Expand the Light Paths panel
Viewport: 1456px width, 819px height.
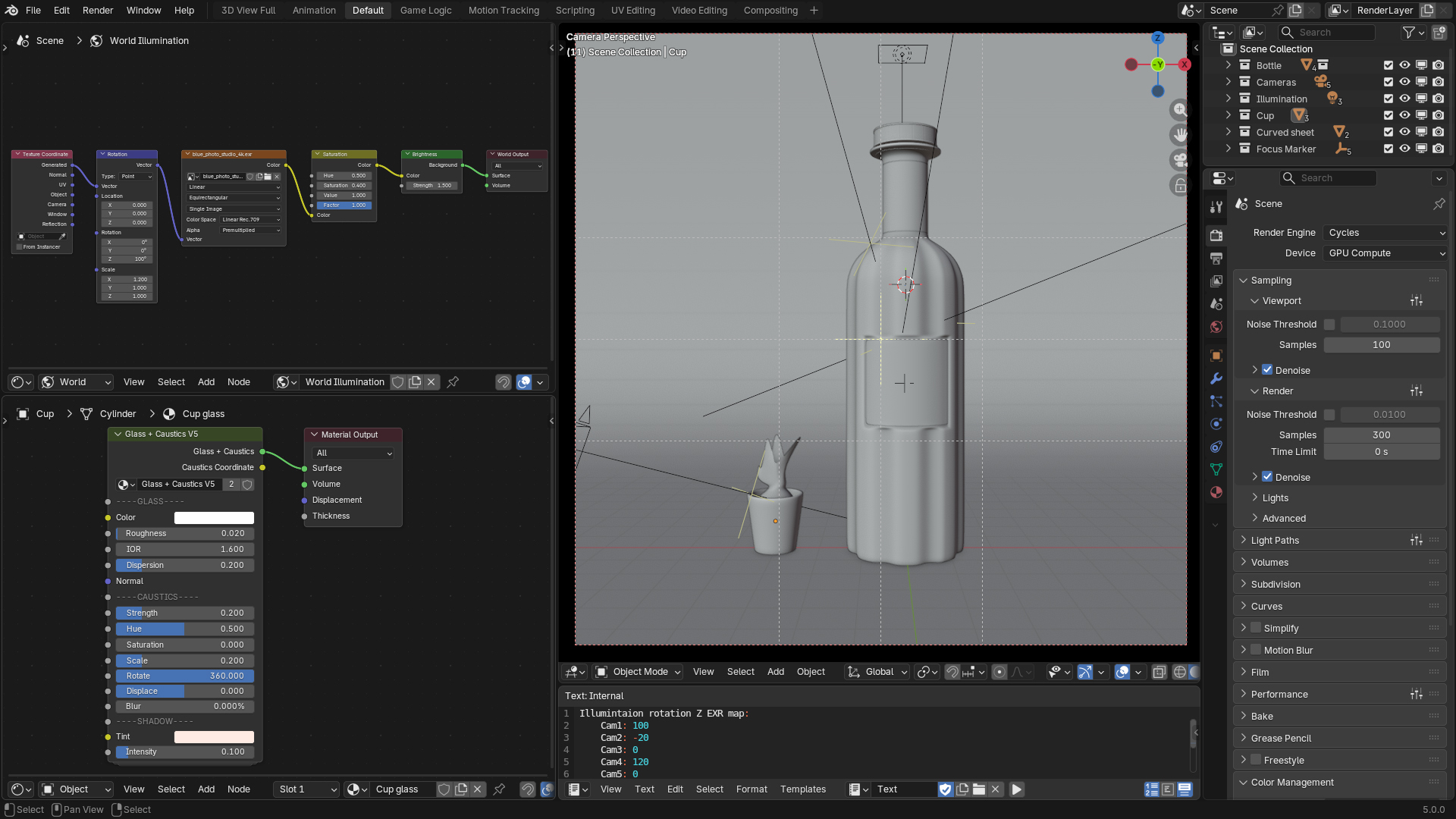point(1275,541)
